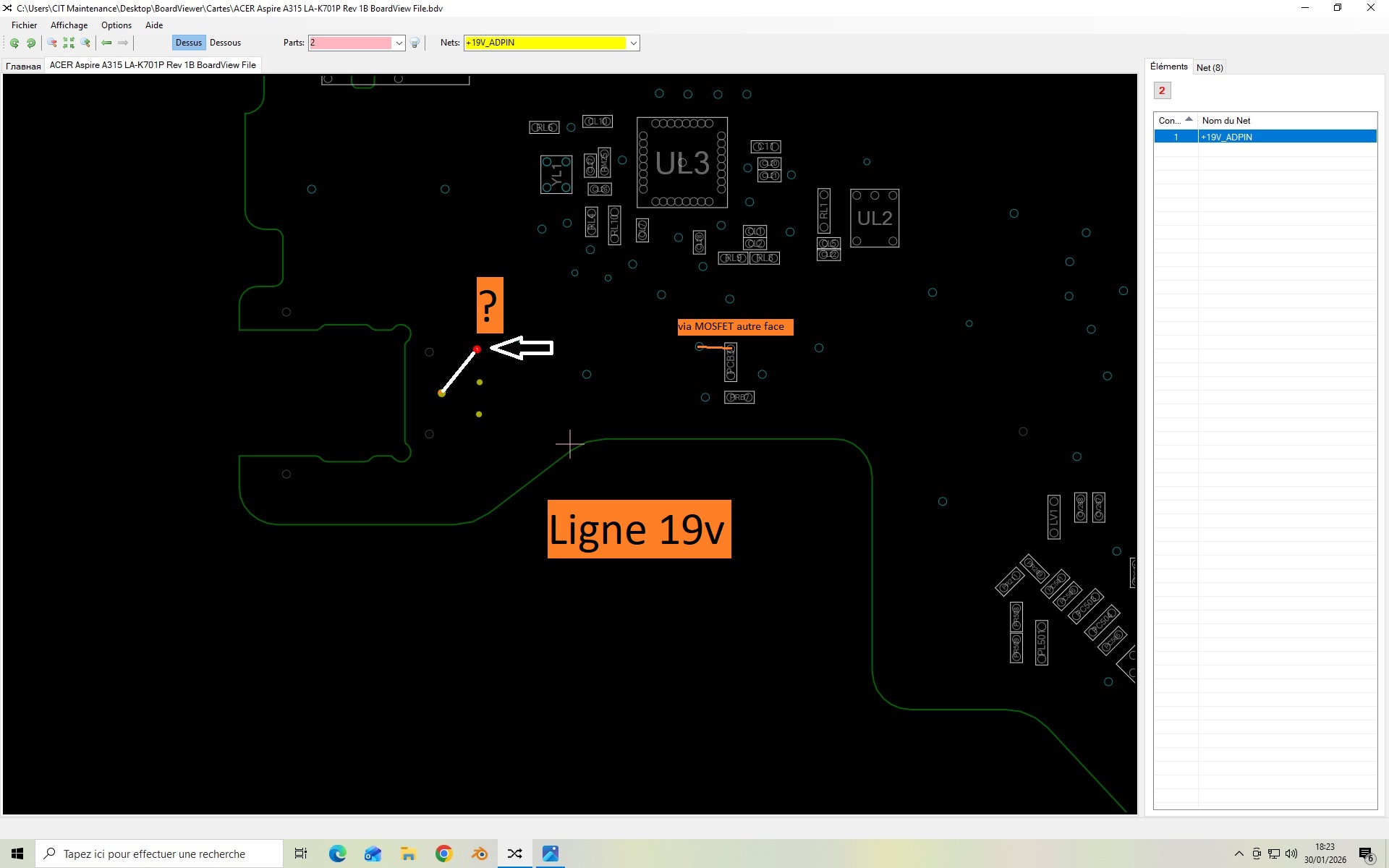Open the Affichage menu

click(x=69, y=25)
